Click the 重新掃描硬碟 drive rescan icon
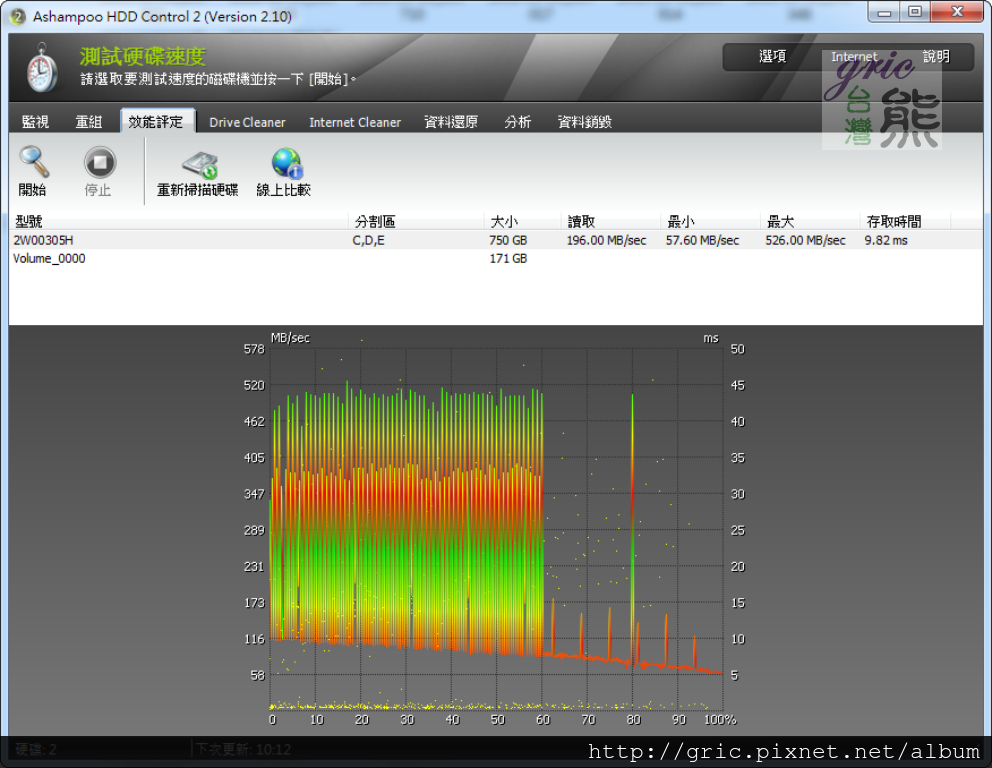The image size is (992, 768). click(200, 164)
